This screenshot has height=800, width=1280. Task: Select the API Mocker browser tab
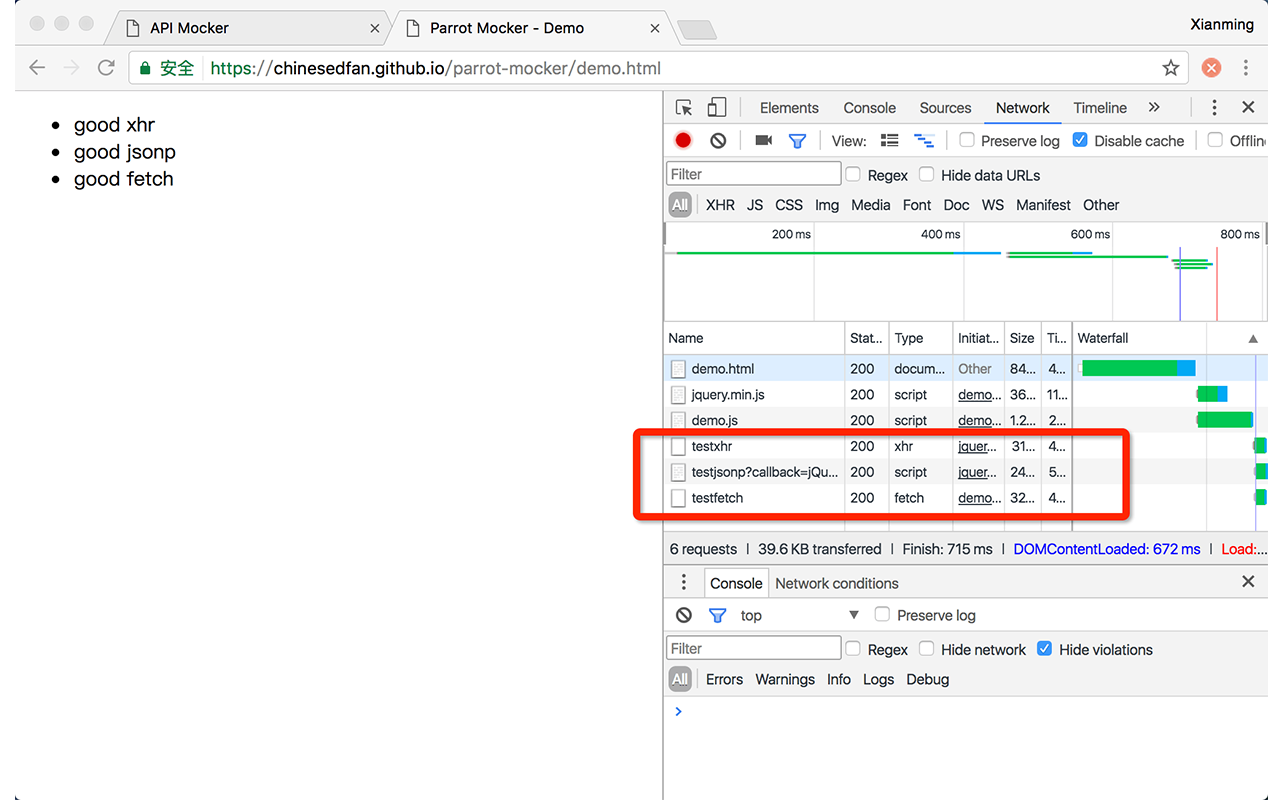pyautogui.click(x=248, y=28)
